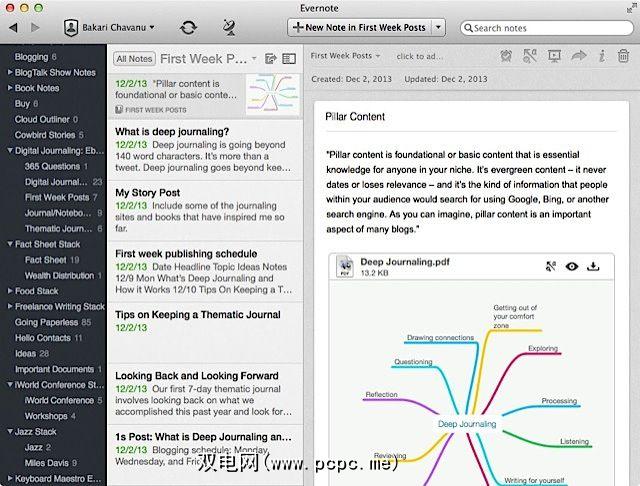Open the New Note dropdown arrow
This screenshot has height=486, width=640.
click(x=438, y=27)
